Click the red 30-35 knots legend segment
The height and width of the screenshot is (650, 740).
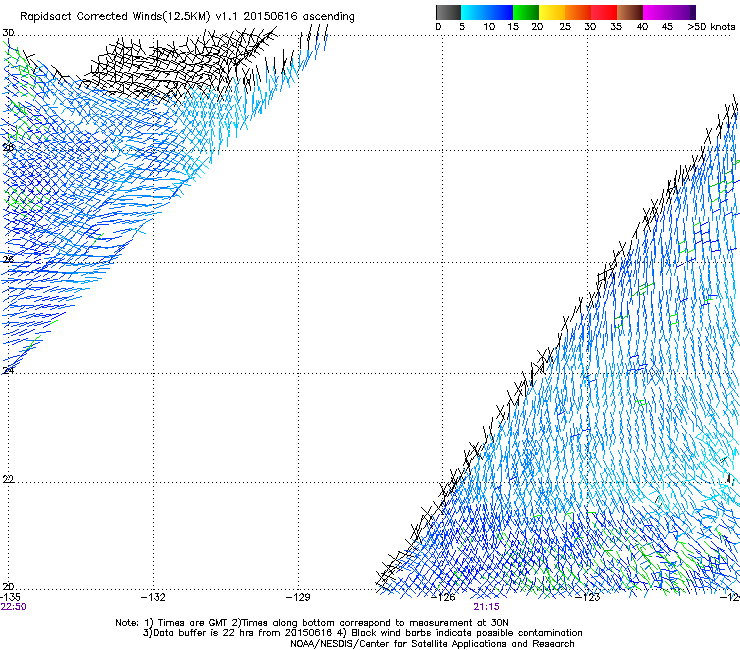[604, 12]
